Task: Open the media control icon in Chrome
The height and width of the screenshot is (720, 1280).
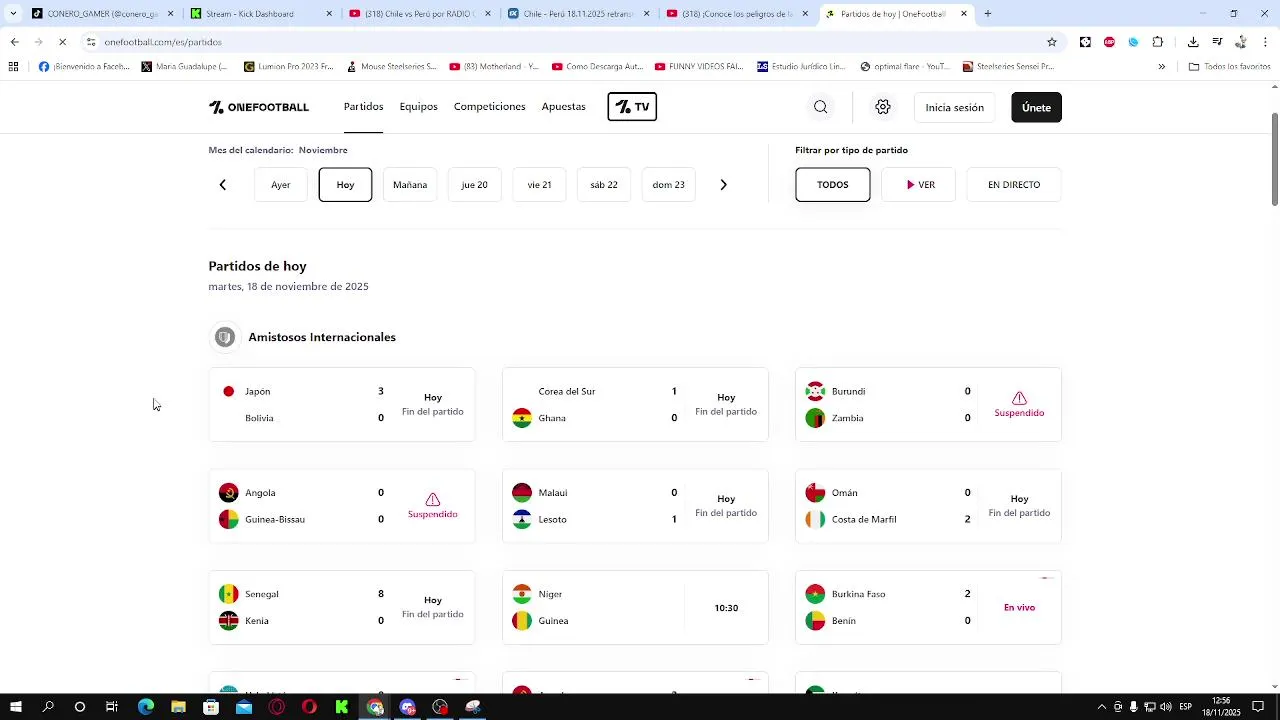Action: click(1217, 42)
